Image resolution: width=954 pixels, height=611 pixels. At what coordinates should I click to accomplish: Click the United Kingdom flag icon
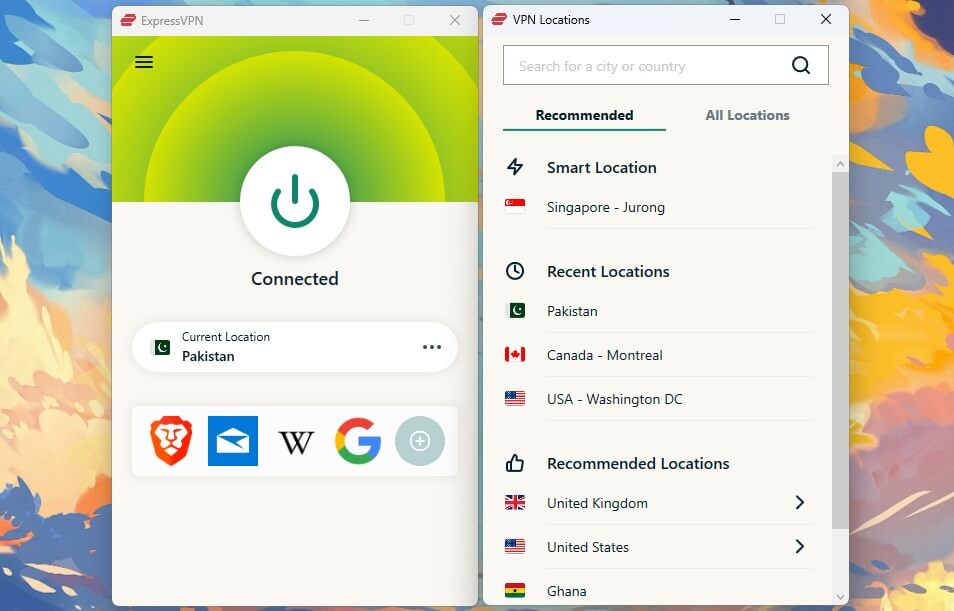click(515, 502)
